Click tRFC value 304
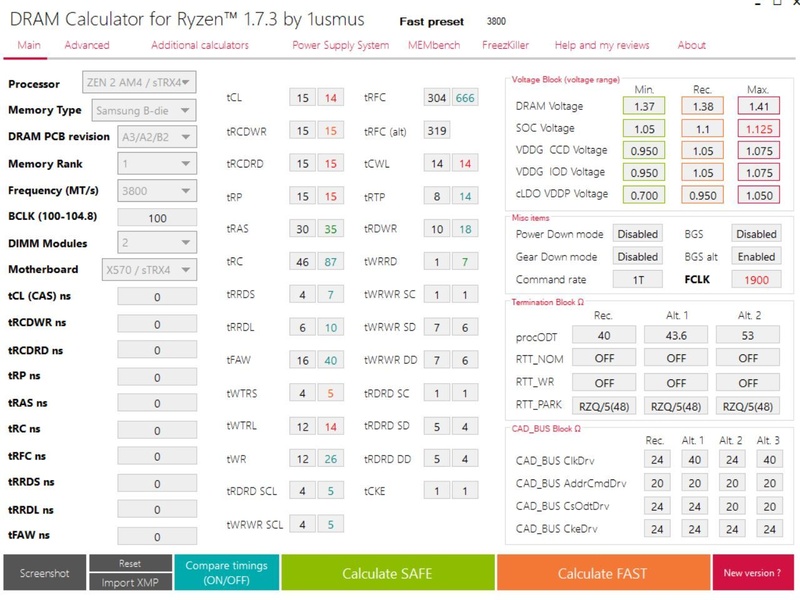The height and width of the screenshot is (600, 800). [x=437, y=98]
